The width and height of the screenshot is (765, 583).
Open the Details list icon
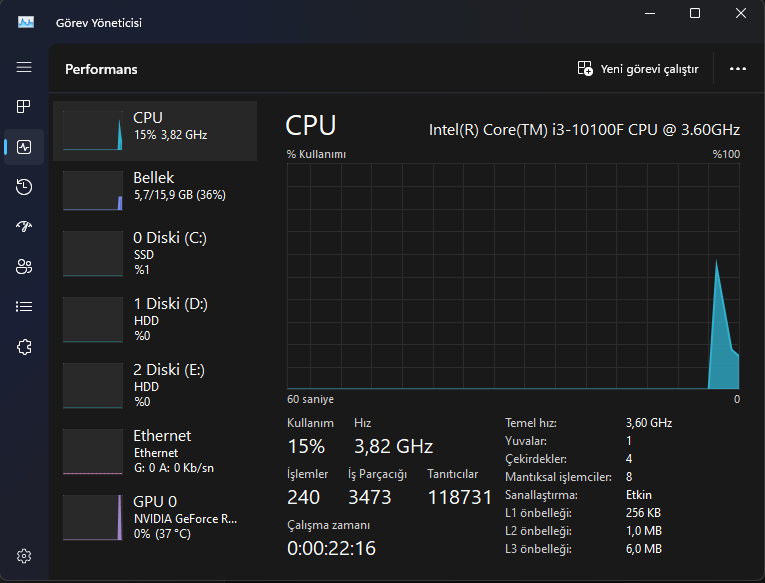pos(24,307)
